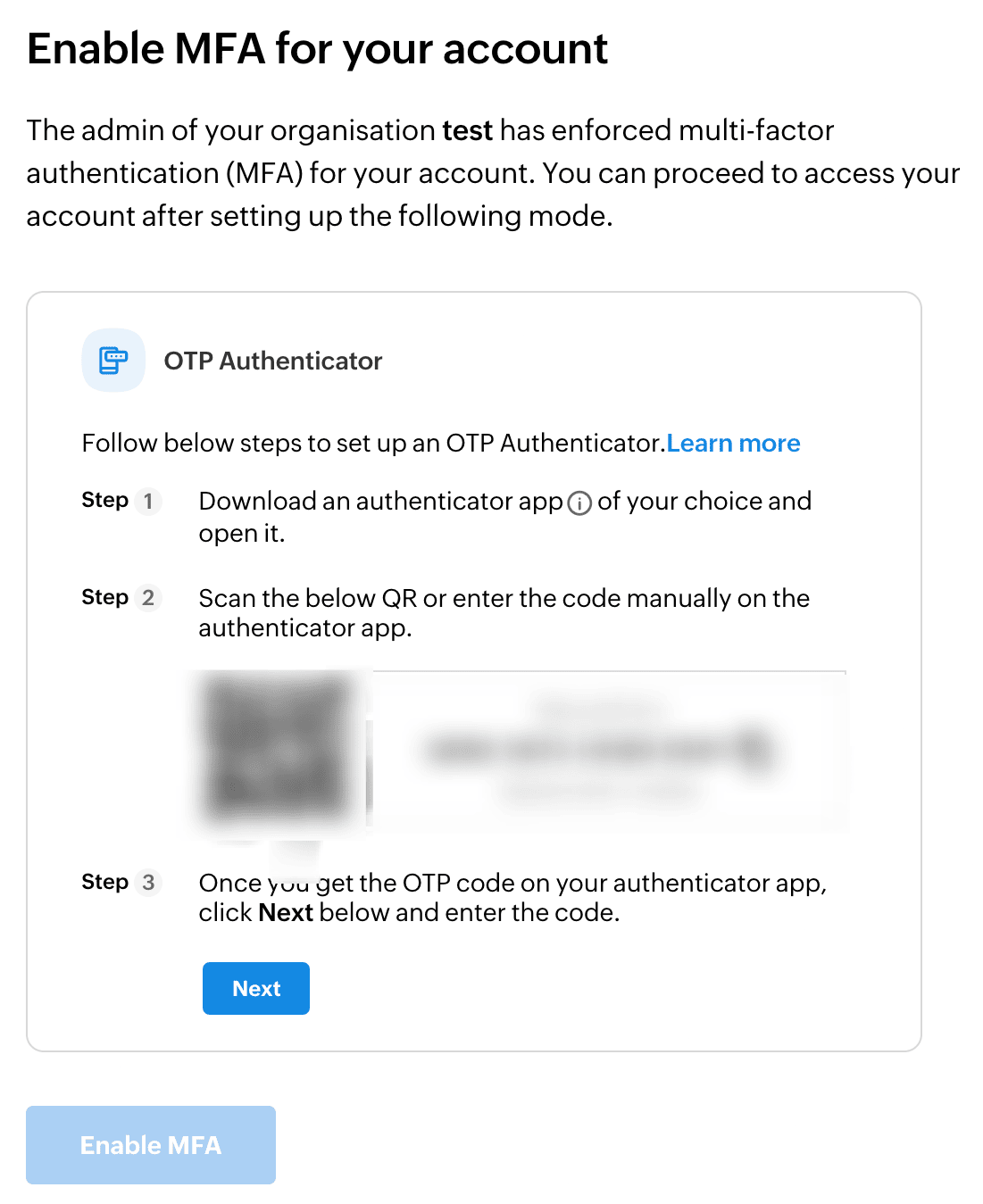Click the info icon beside authenticator app
Image resolution: width=983 pixels, height=1204 pixels.
579,503
